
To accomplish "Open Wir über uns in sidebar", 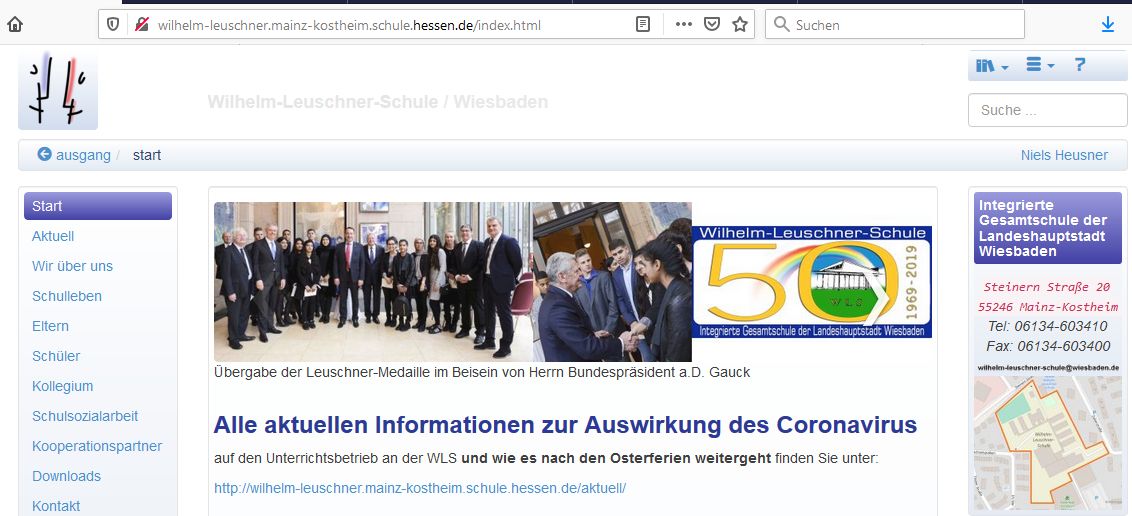I will 72,266.
